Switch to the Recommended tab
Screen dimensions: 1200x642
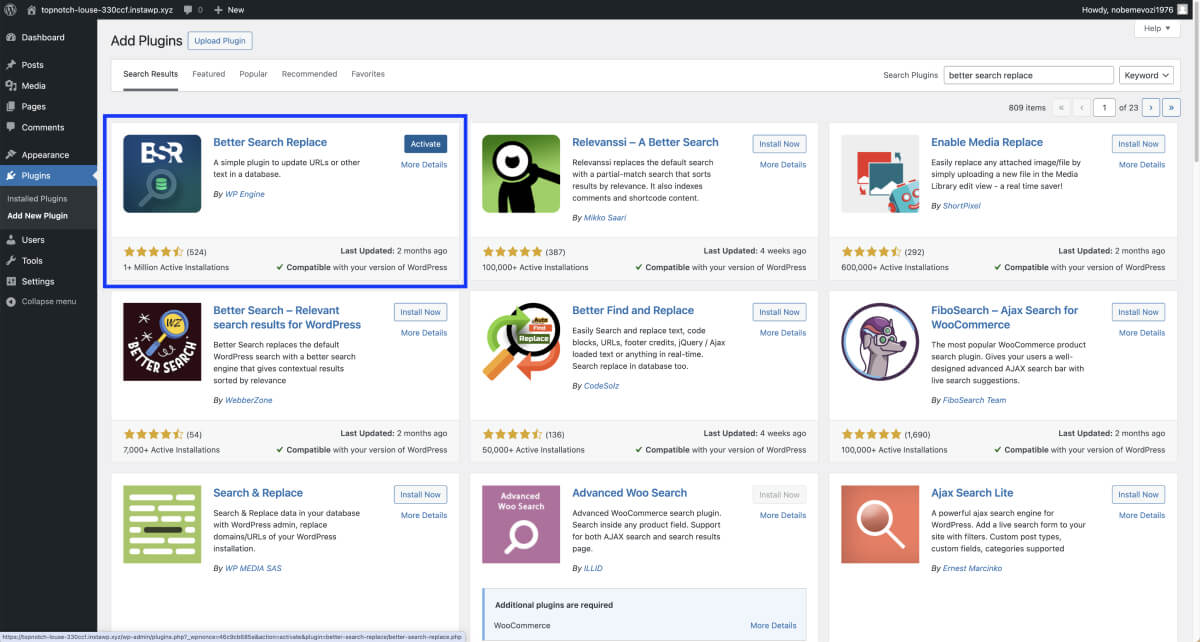309,74
